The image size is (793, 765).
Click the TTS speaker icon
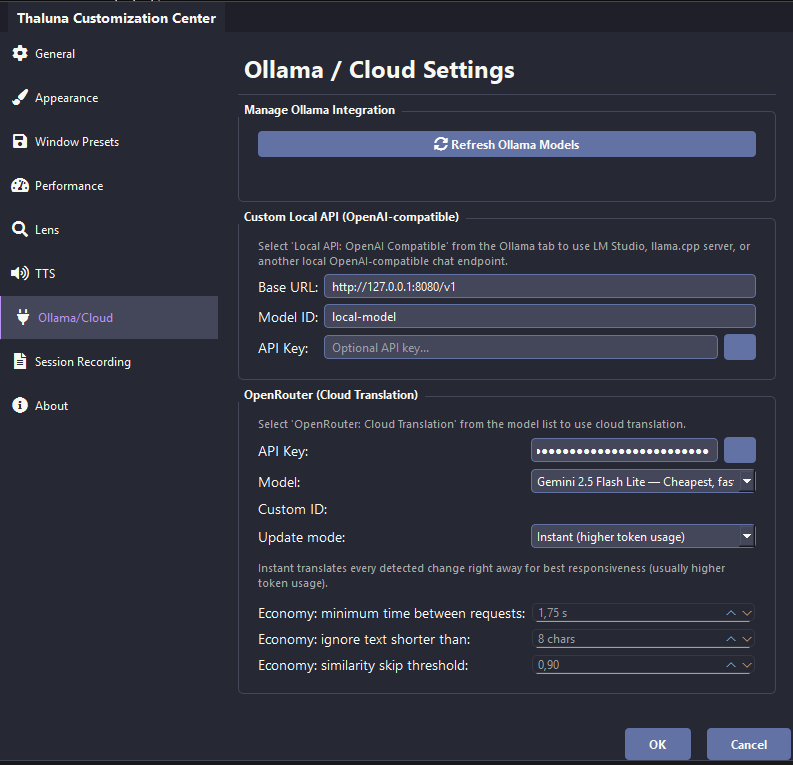(20, 274)
